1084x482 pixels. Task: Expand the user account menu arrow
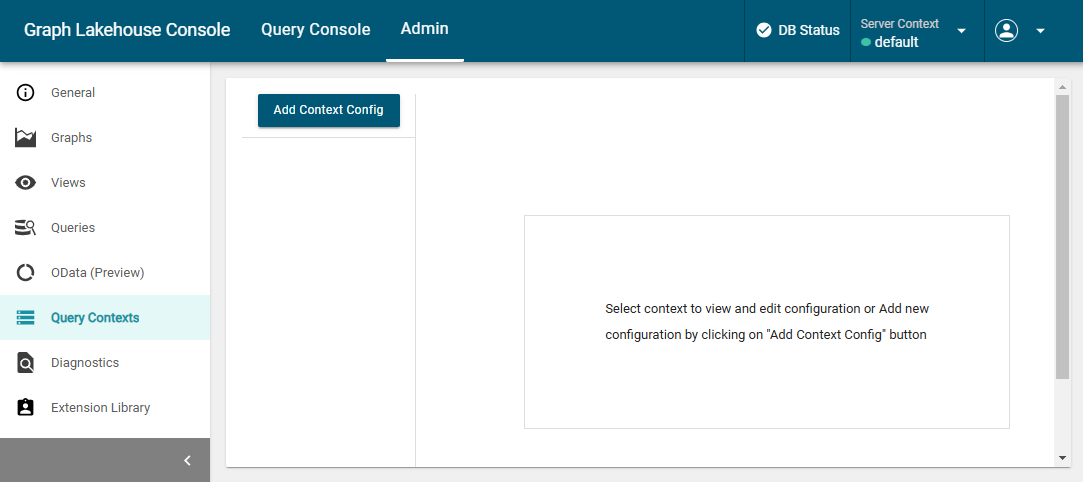1040,31
